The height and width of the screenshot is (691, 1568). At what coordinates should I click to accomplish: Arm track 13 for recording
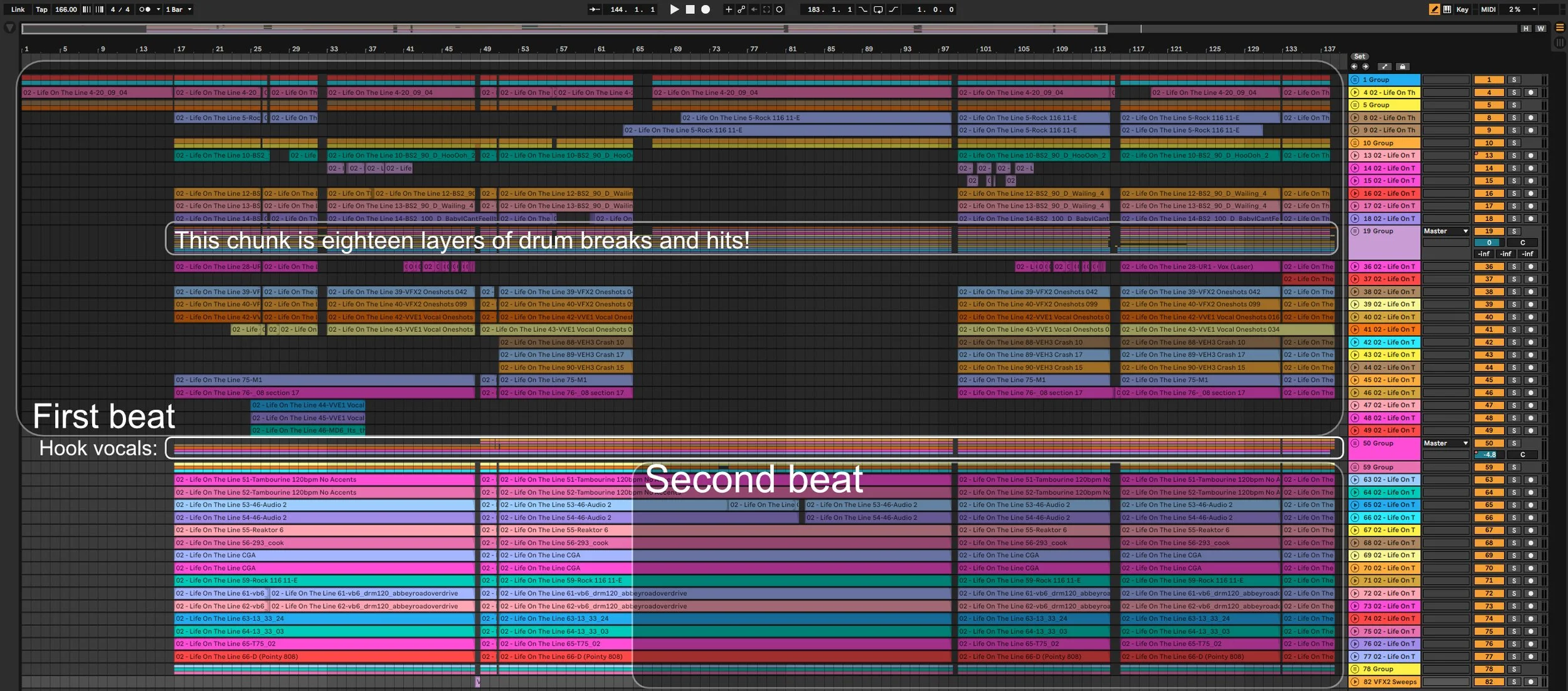coord(1530,156)
